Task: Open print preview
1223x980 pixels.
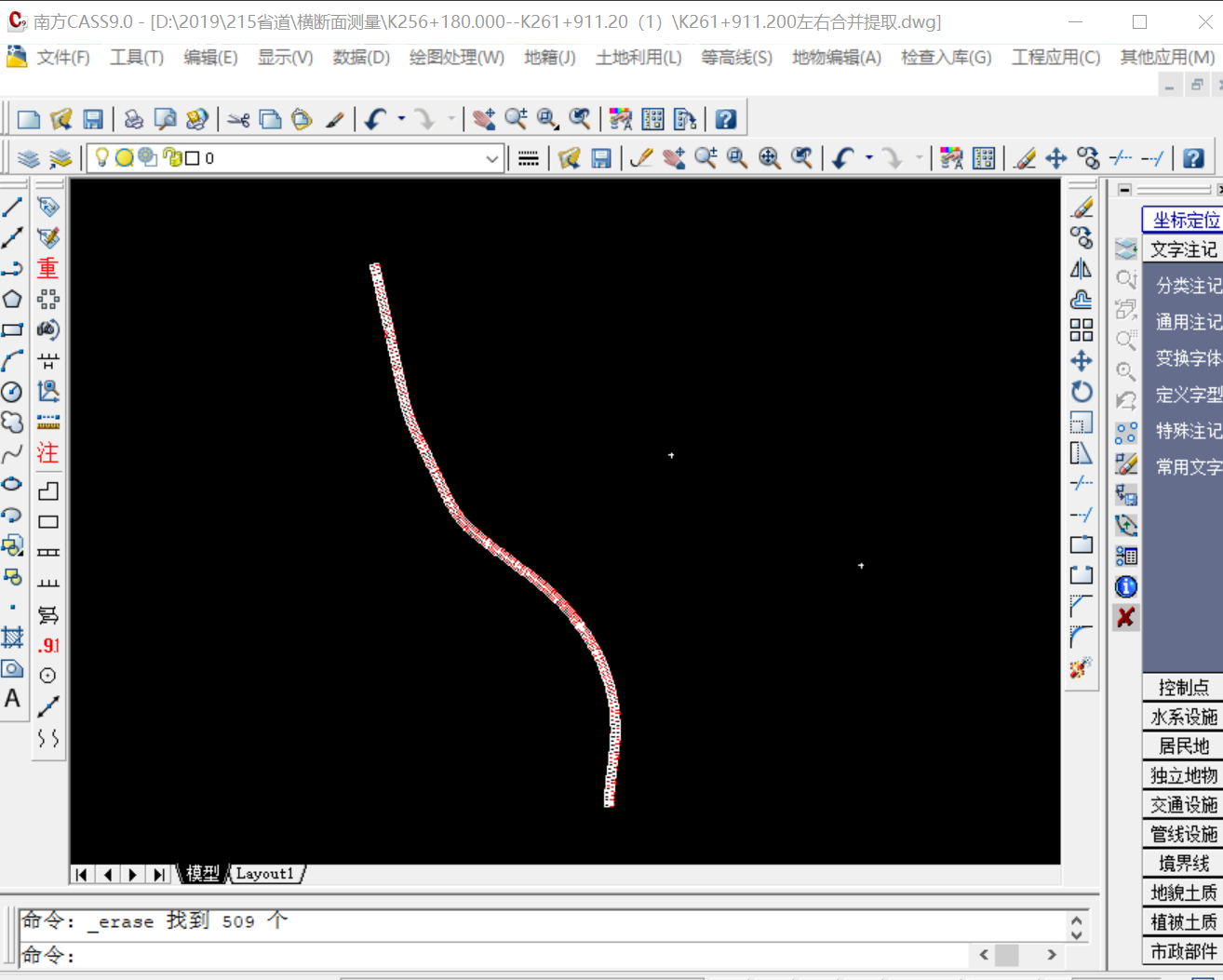Action: coord(166,119)
